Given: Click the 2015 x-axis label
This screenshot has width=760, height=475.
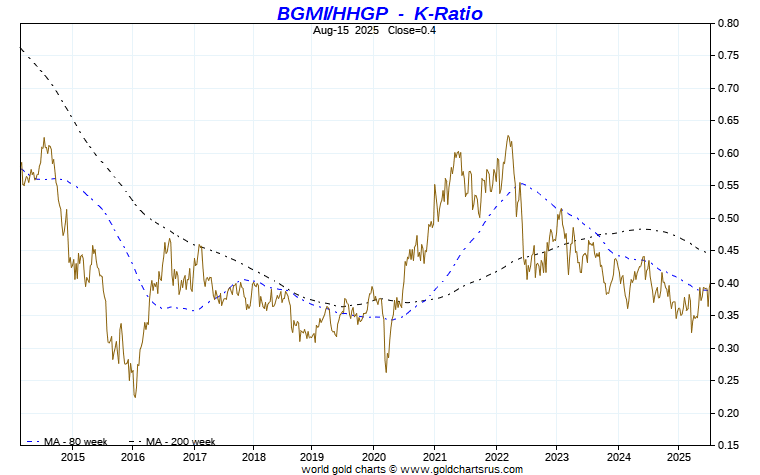Looking at the screenshot, I should (73, 457).
